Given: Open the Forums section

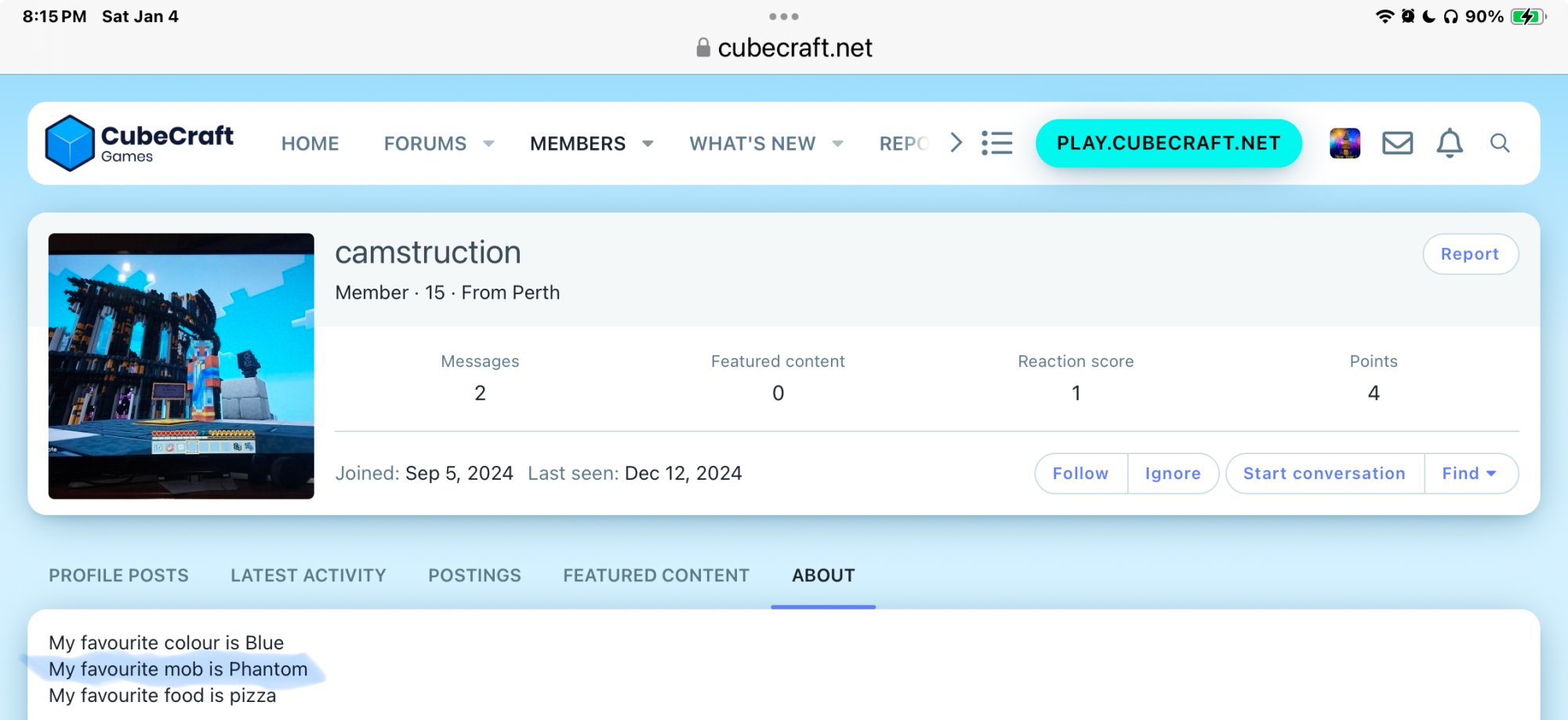Looking at the screenshot, I should (x=425, y=144).
